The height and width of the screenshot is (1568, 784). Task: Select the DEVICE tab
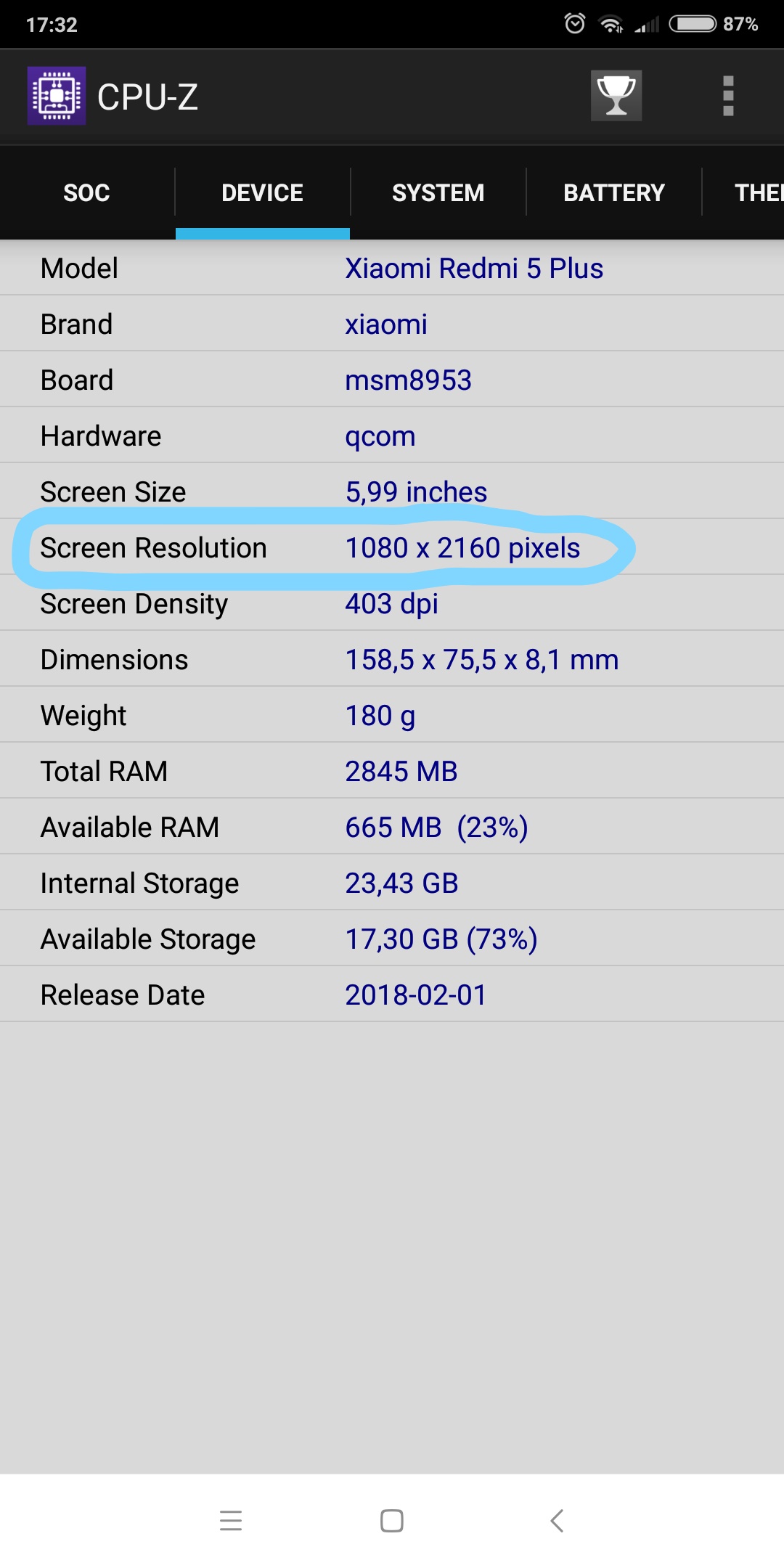coord(262,193)
